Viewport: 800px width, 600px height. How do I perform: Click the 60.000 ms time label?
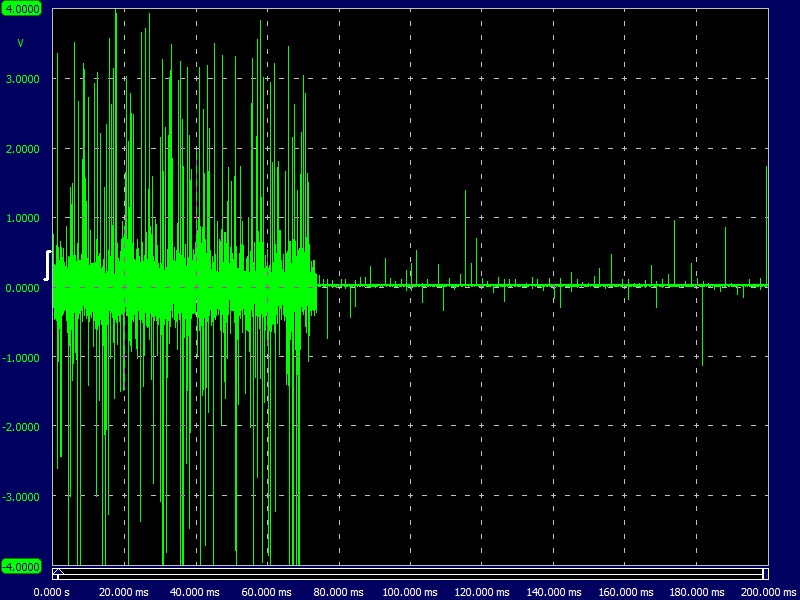click(266, 592)
